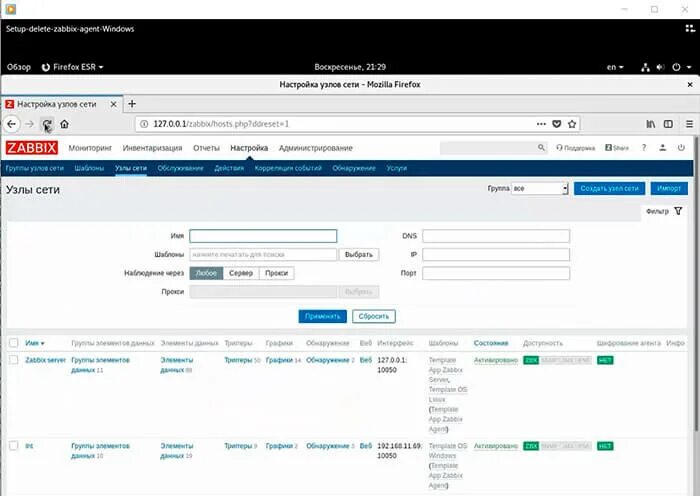Click the Создать узел сети button
The image size is (700, 496).
[609, 188]
